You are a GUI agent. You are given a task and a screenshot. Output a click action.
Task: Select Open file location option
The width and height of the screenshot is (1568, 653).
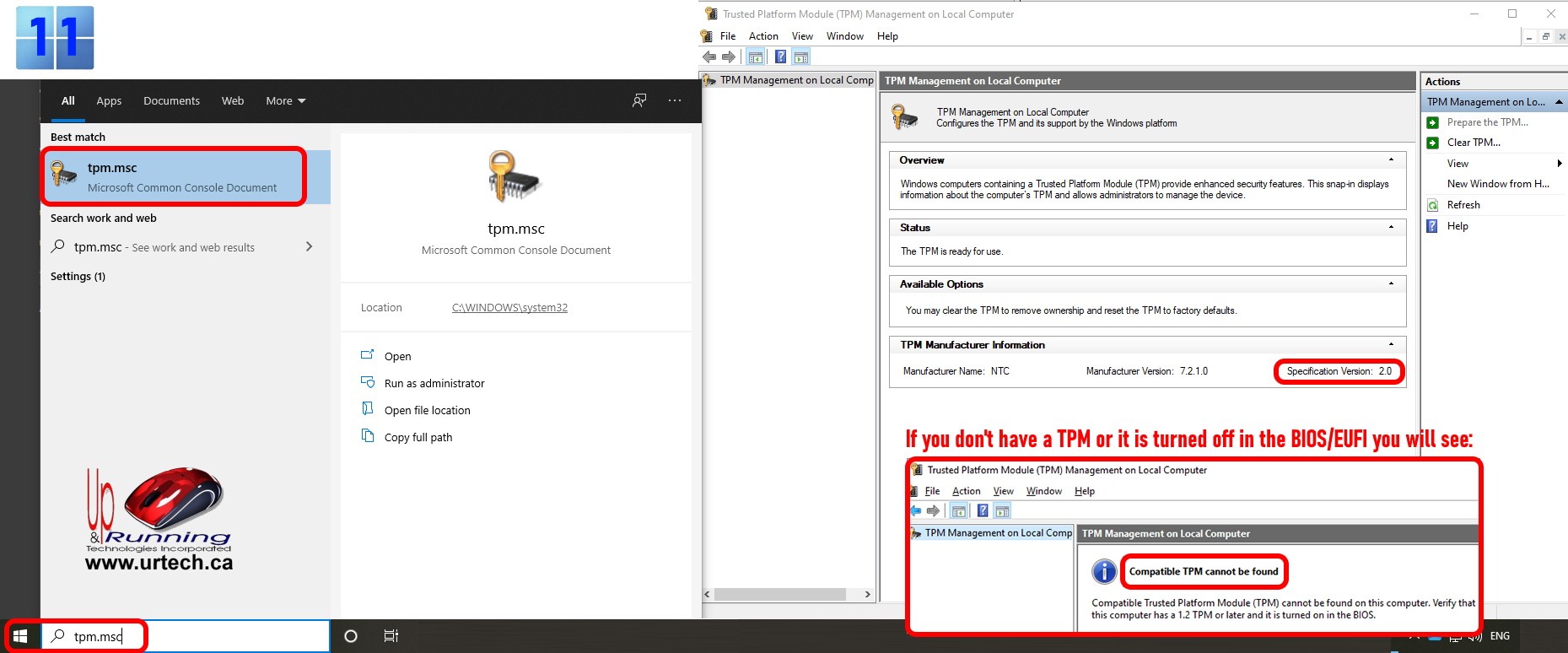point(427,410)
